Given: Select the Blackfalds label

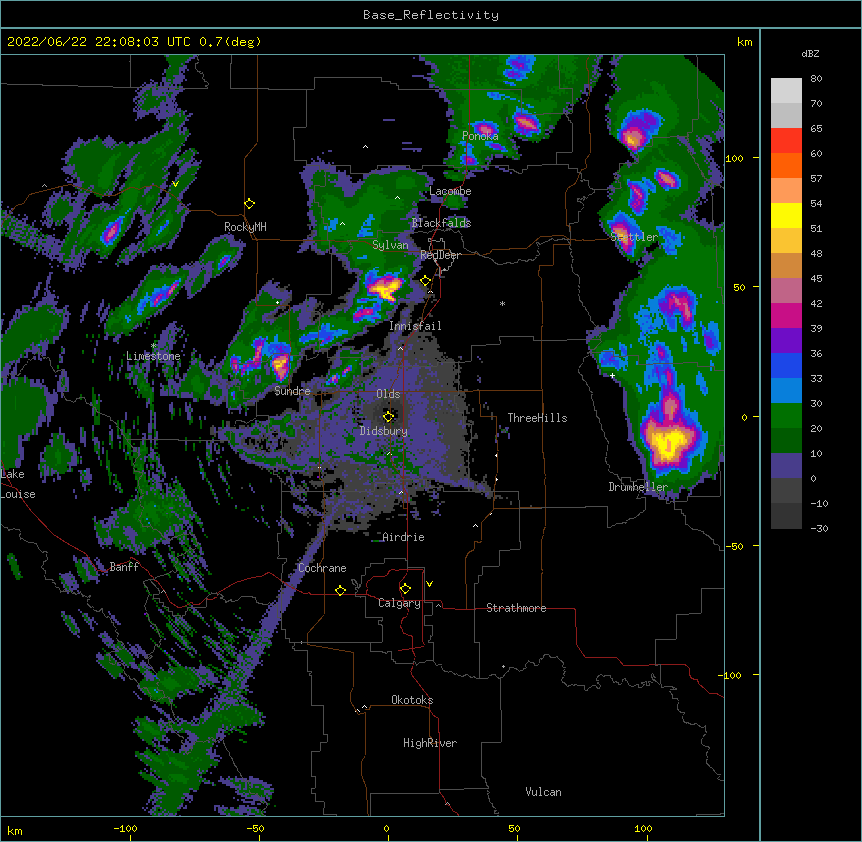Looking at the screenshot, I should click(x=441, y=223).
